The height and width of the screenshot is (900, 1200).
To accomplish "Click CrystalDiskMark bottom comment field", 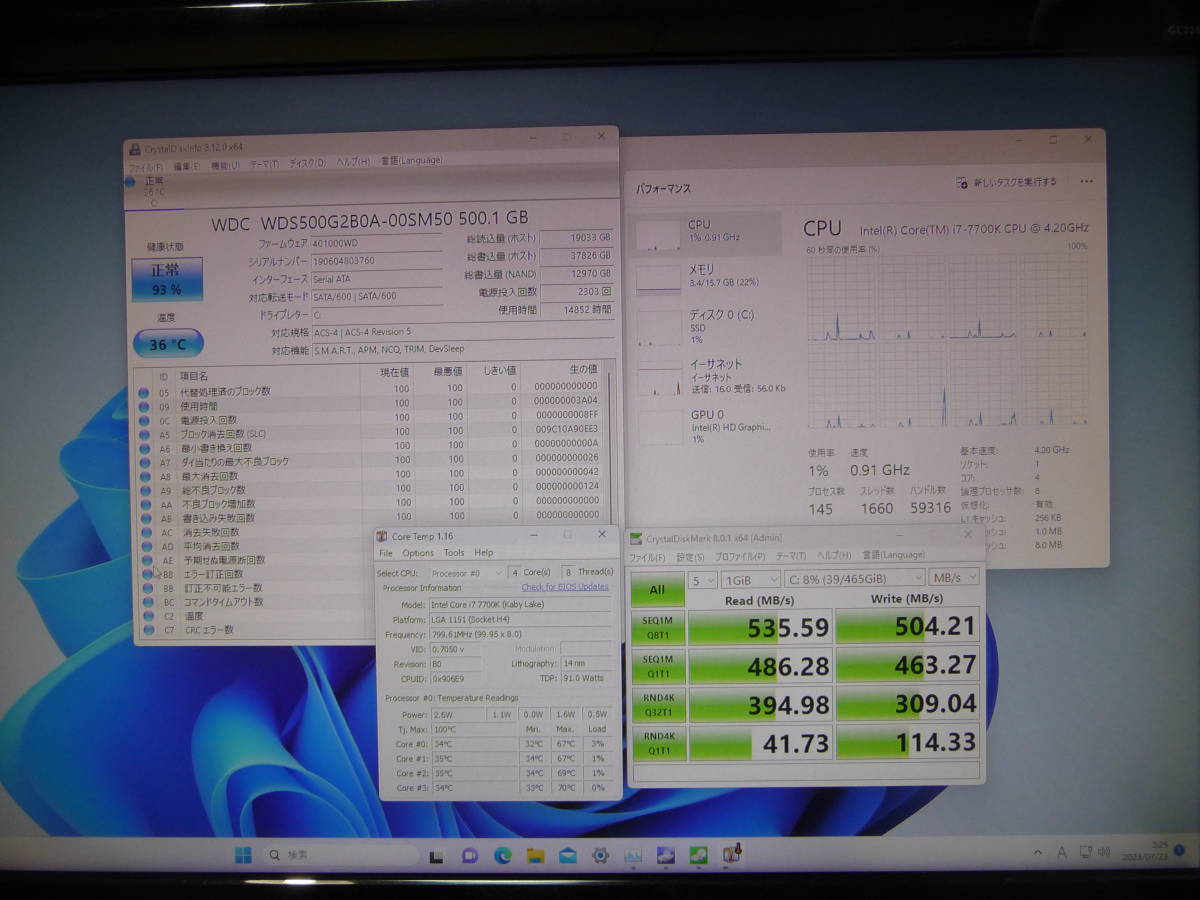I will point(805,771).
